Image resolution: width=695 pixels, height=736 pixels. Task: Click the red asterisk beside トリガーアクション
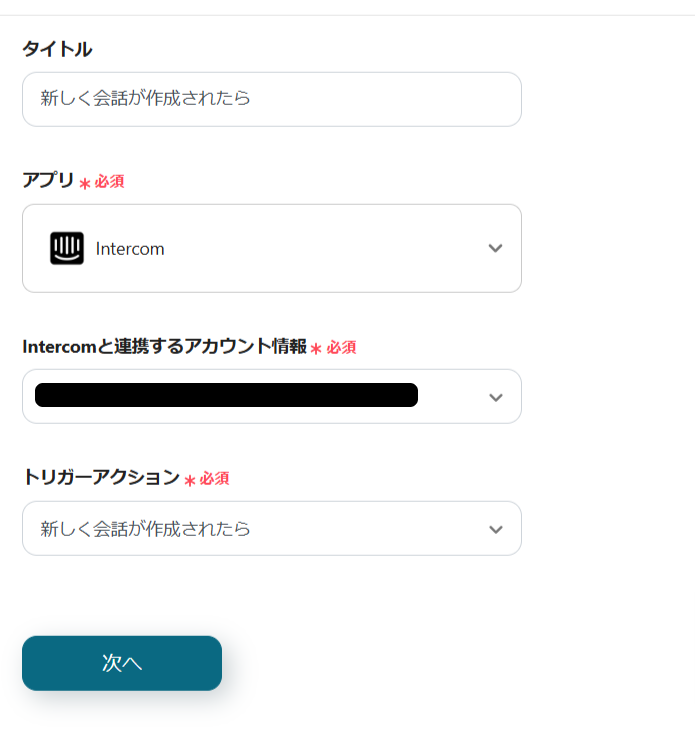pos(189,480)
